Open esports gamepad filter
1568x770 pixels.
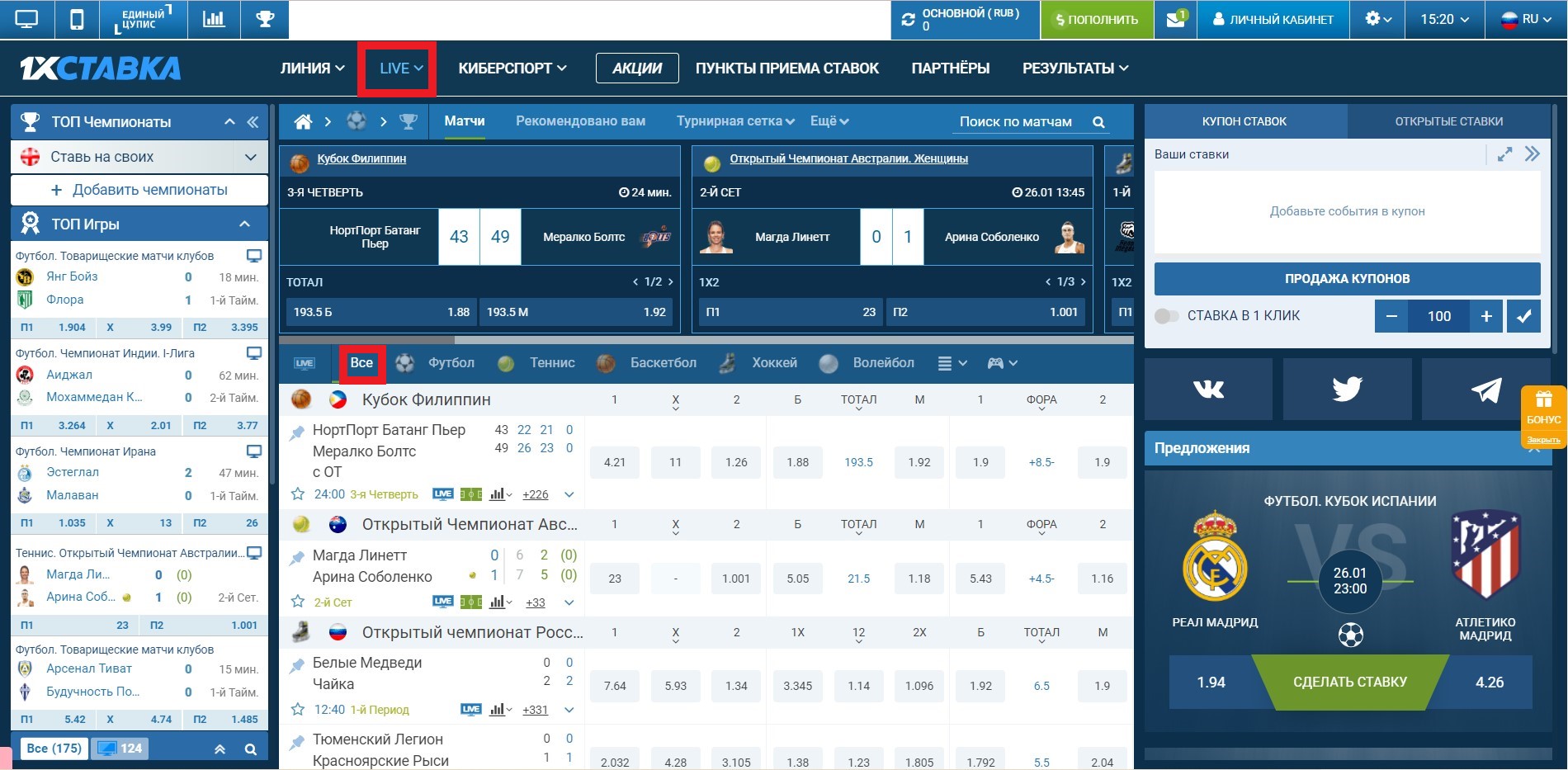[1002, 363]
